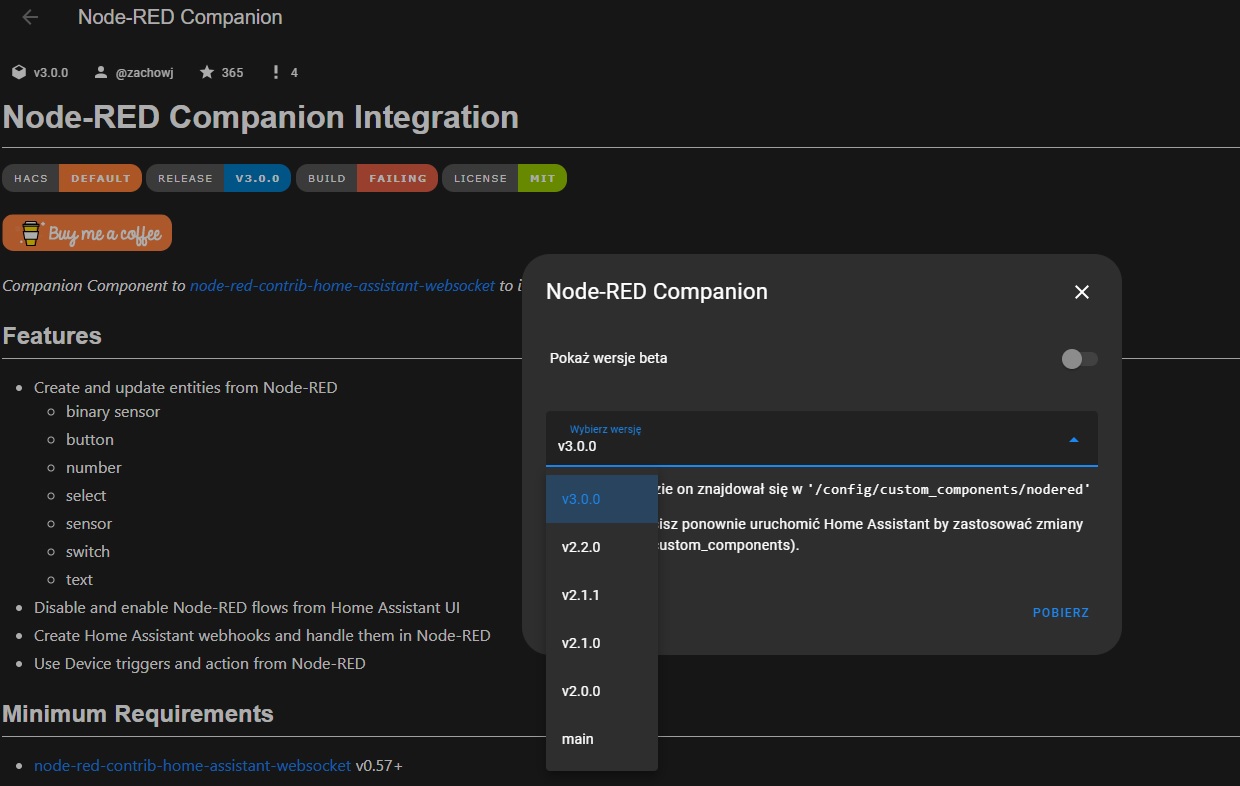Click the Minimum Requirements heading
1240x786 pixels.
click(x=138, y=713)
